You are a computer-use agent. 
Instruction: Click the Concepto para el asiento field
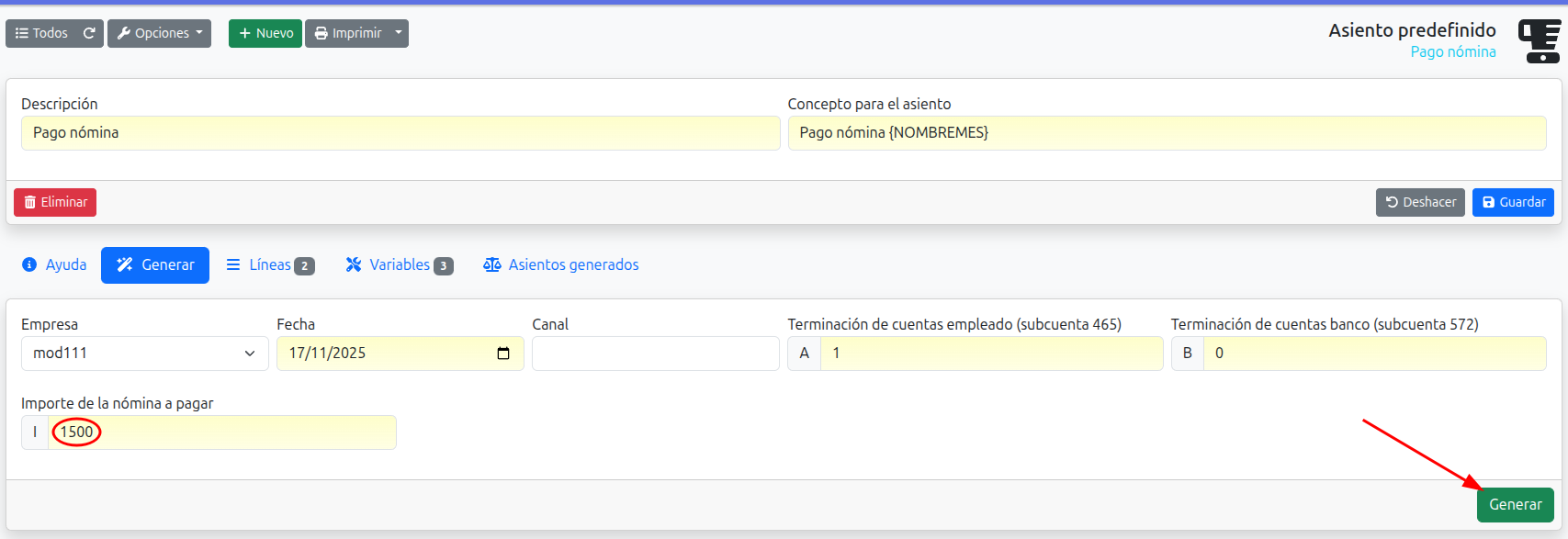point(1167,133)
